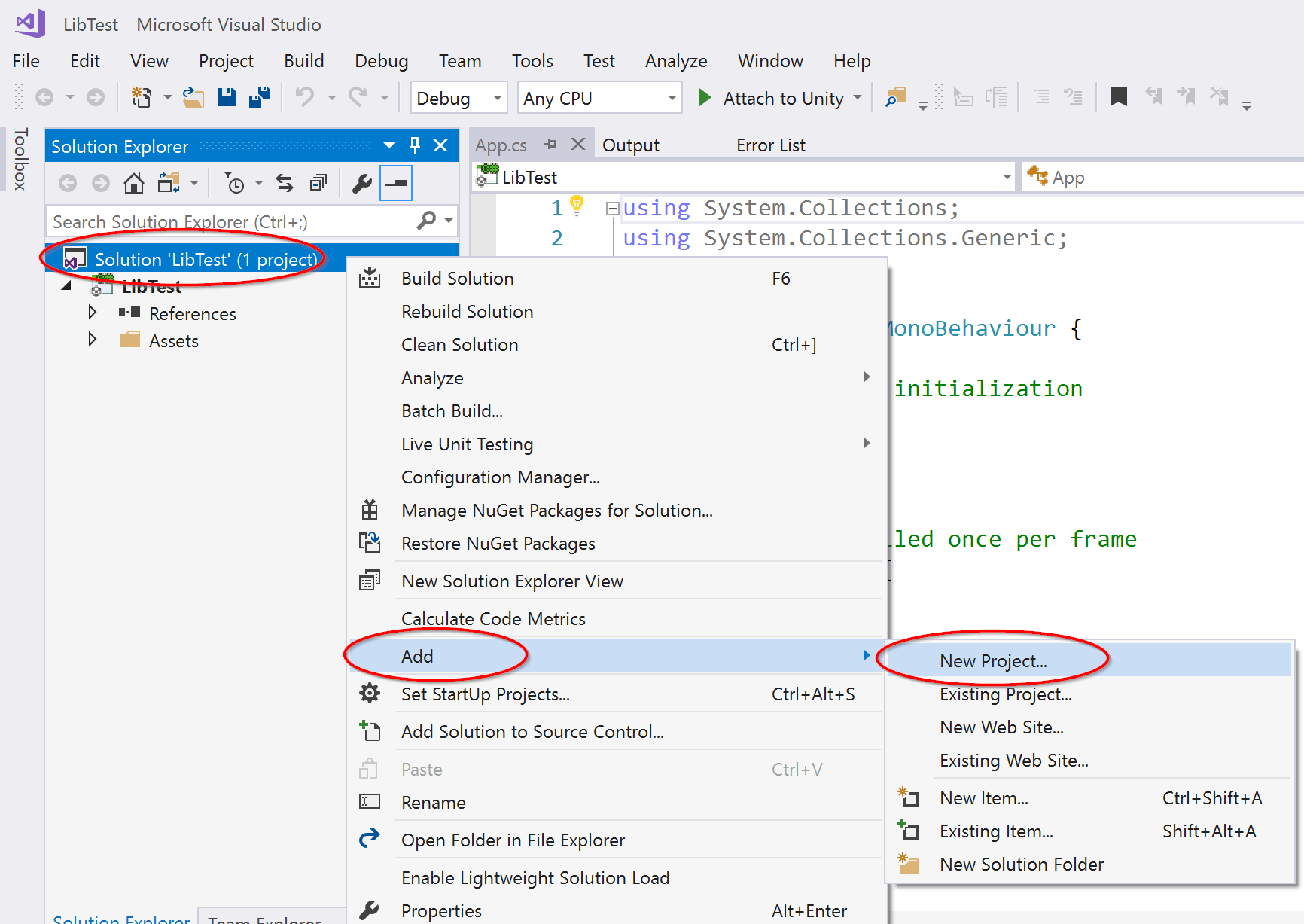The height and width of the screenshot is (924, 1304).
Task: Click the New Project toolbar icon
Action: click(x=141, y=98)
